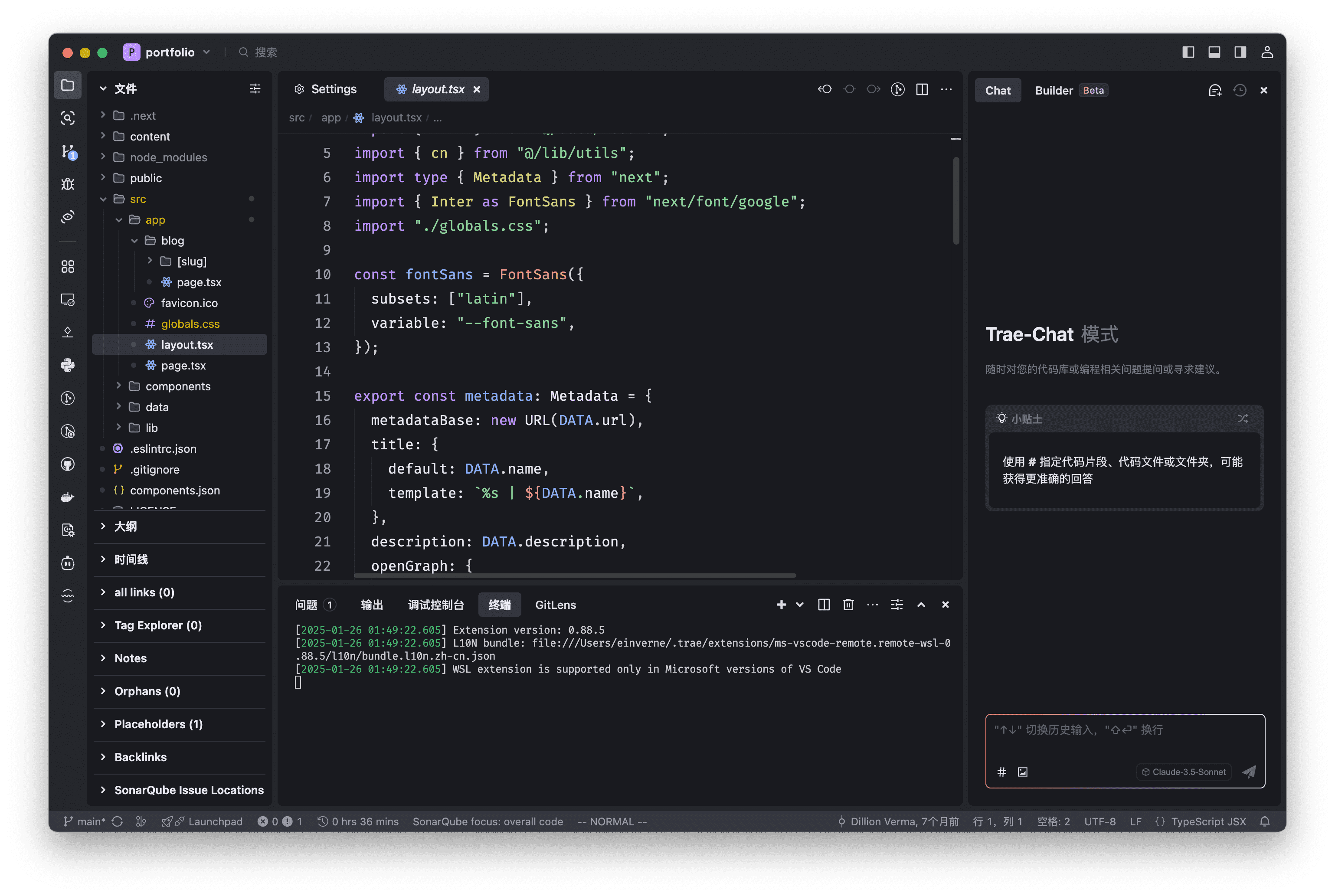Click the editor horizontal scrollbar
The width and height of the screenshot is (1335, 896).
[575, 576]
